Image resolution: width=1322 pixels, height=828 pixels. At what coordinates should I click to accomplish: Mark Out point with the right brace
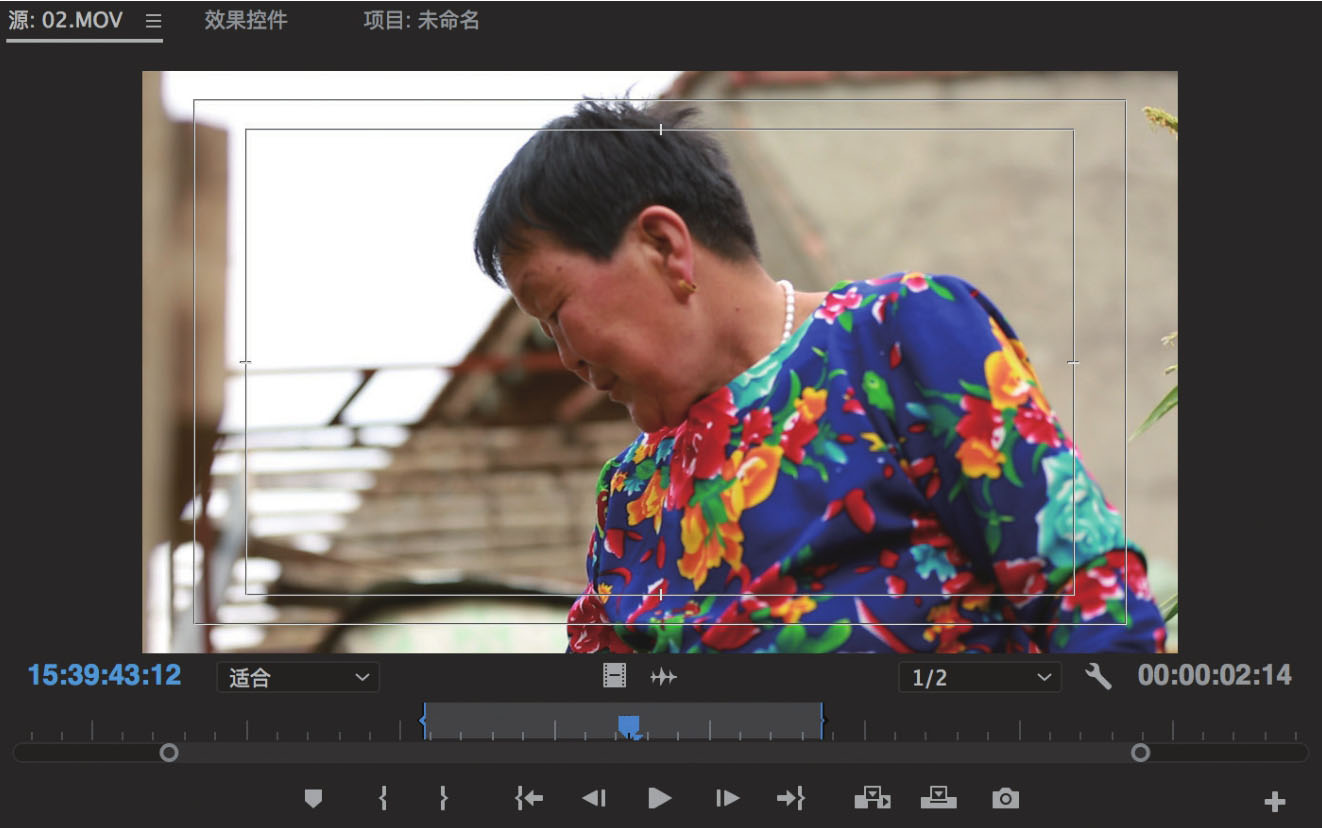coord(444,798)
